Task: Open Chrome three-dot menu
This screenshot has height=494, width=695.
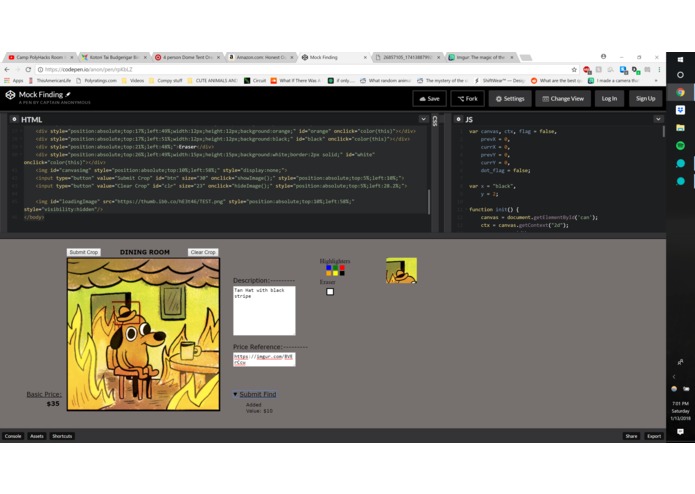Action: 659,70
